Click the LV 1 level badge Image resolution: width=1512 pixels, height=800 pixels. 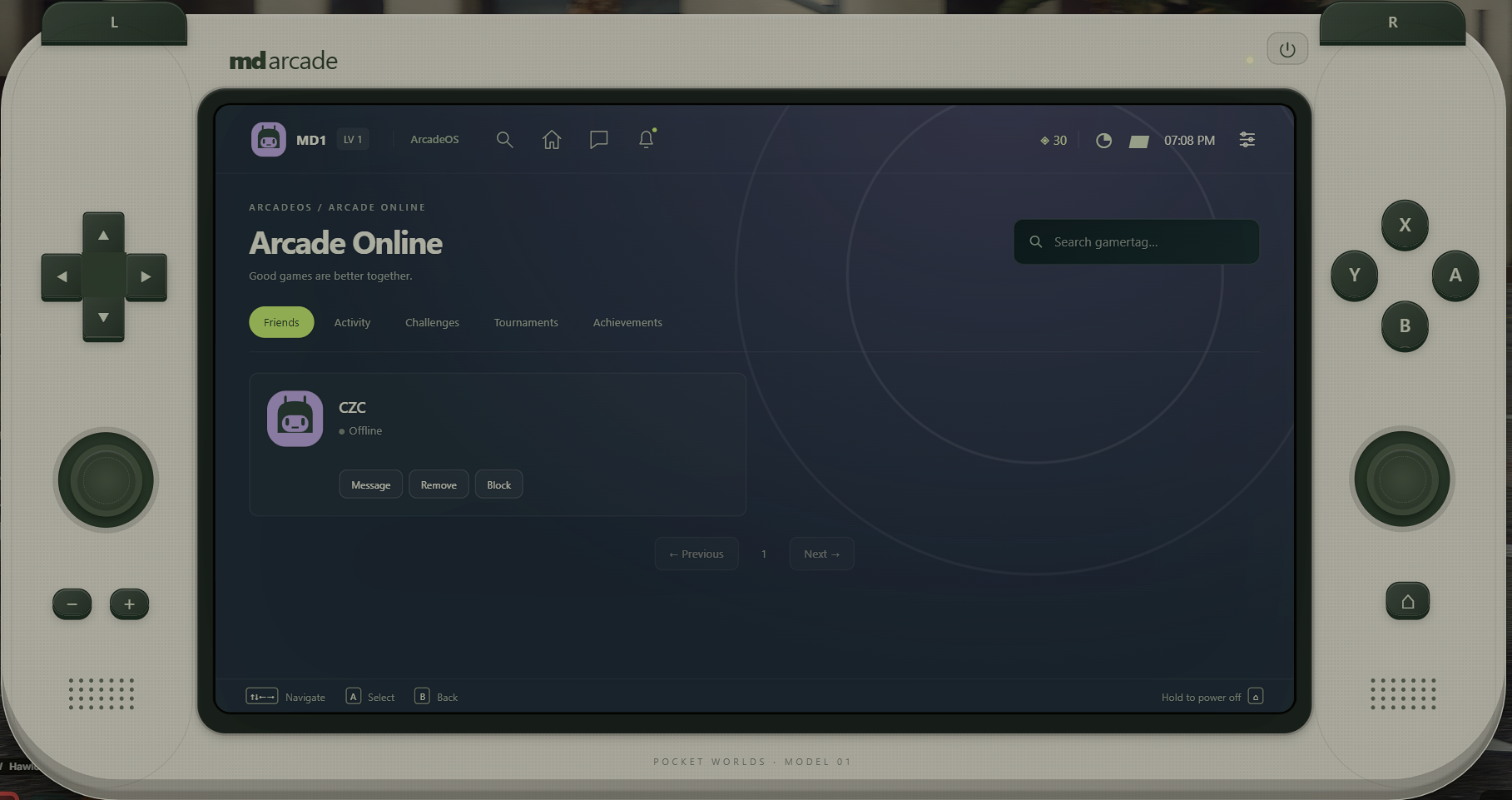pos(353,140)
